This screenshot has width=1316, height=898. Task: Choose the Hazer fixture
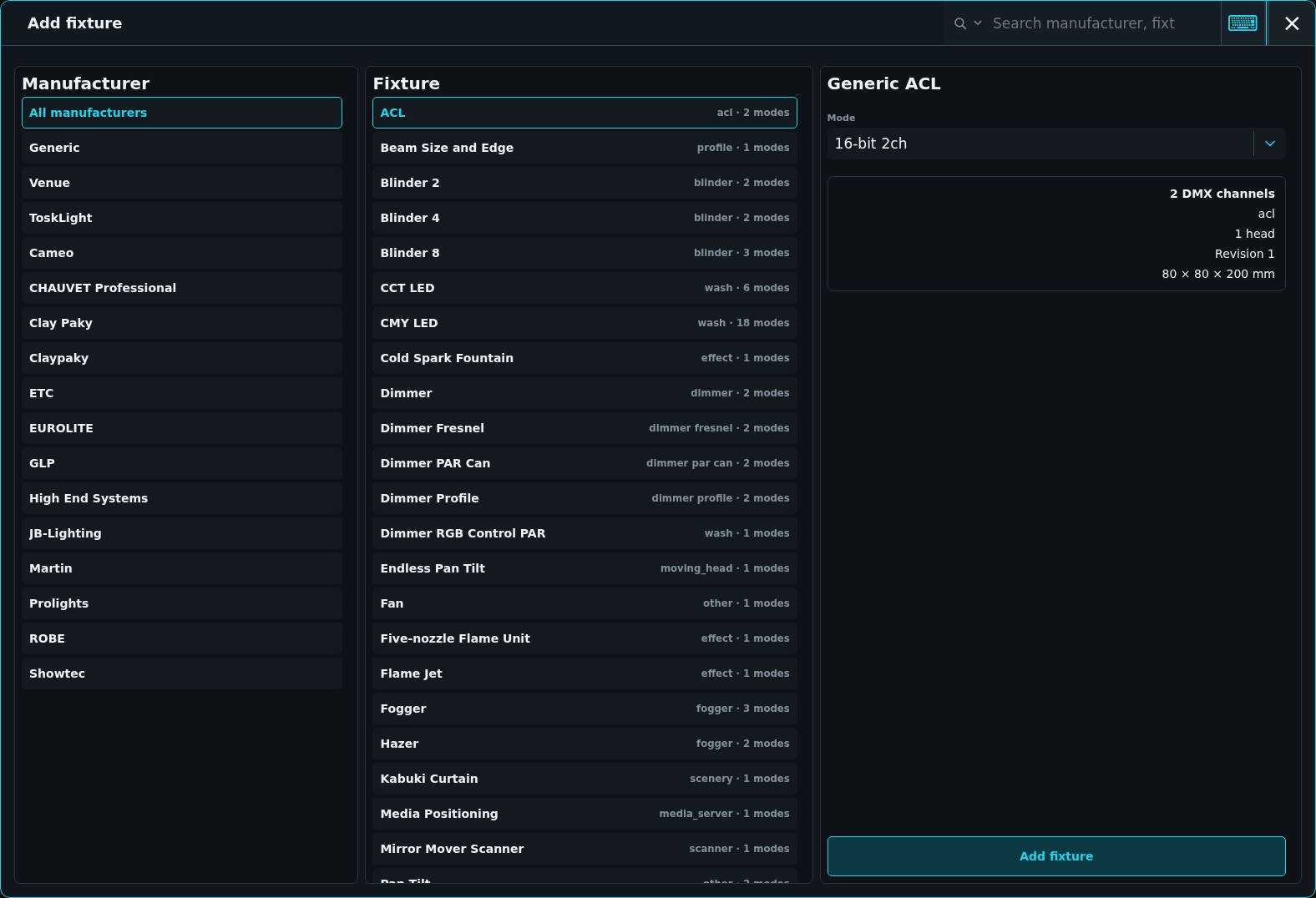585,744
